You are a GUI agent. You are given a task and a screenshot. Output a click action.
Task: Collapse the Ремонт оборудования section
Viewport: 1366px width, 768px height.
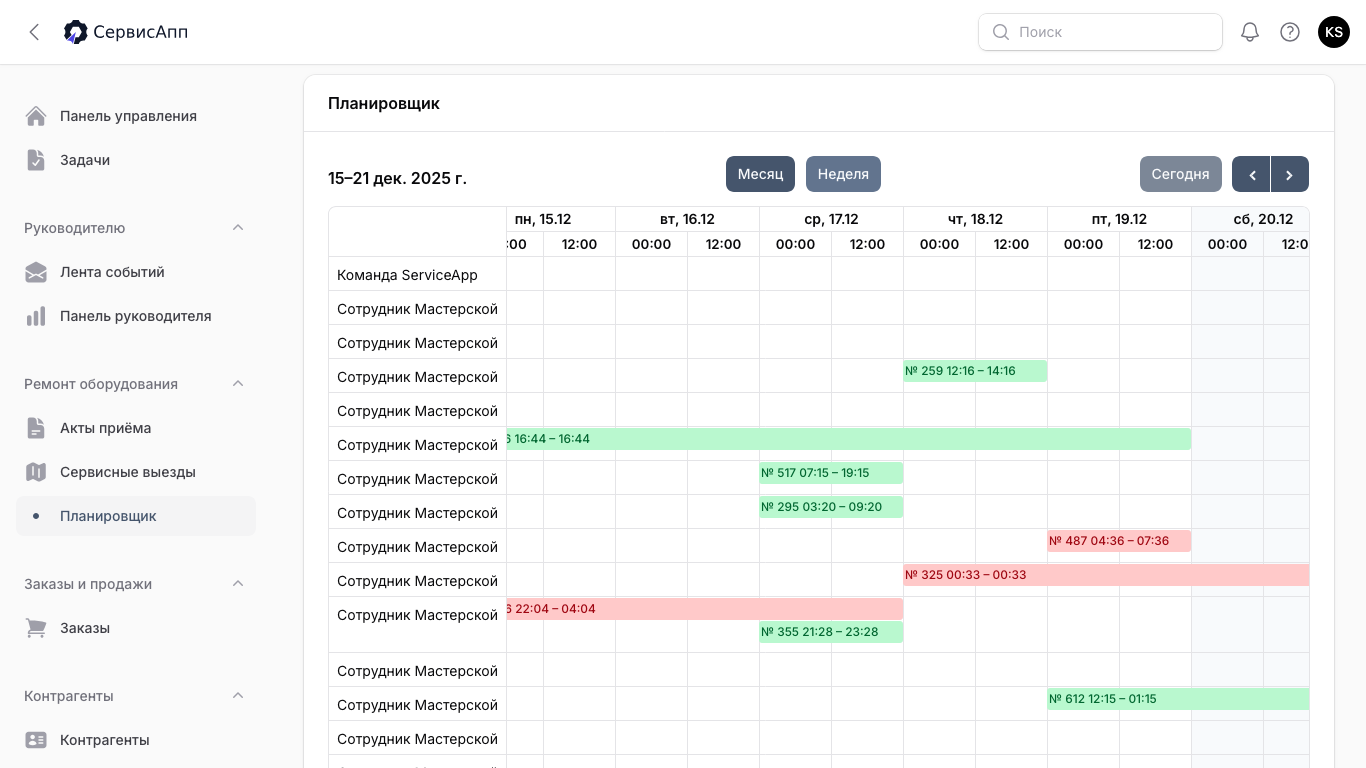(x=238, y=384)
